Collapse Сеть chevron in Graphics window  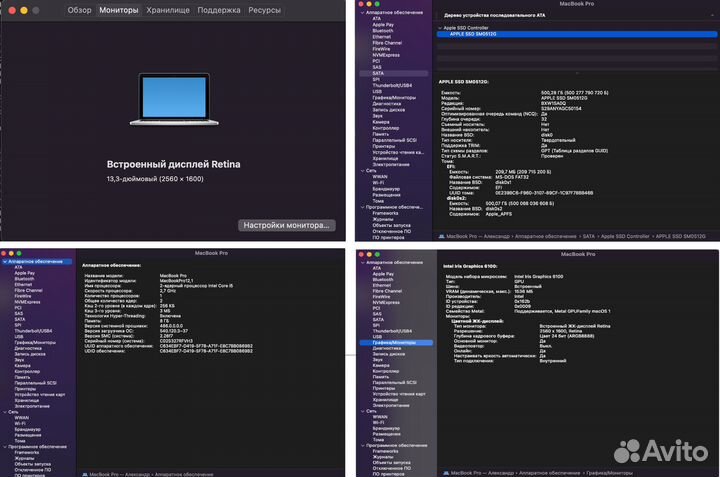[x=363, y=411]
